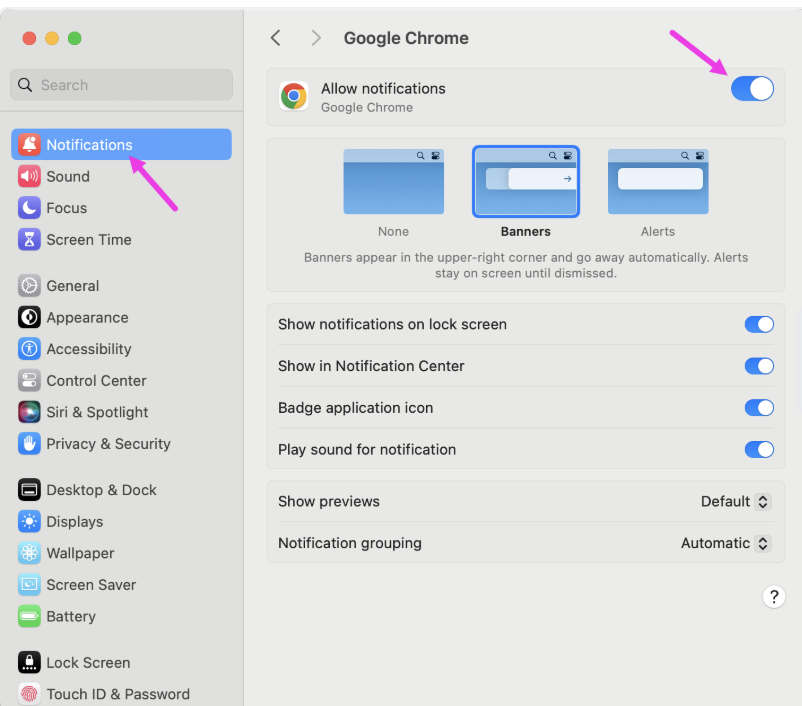
Task: Click the Screen Time hourglass icon
Action: pos(29,240)
